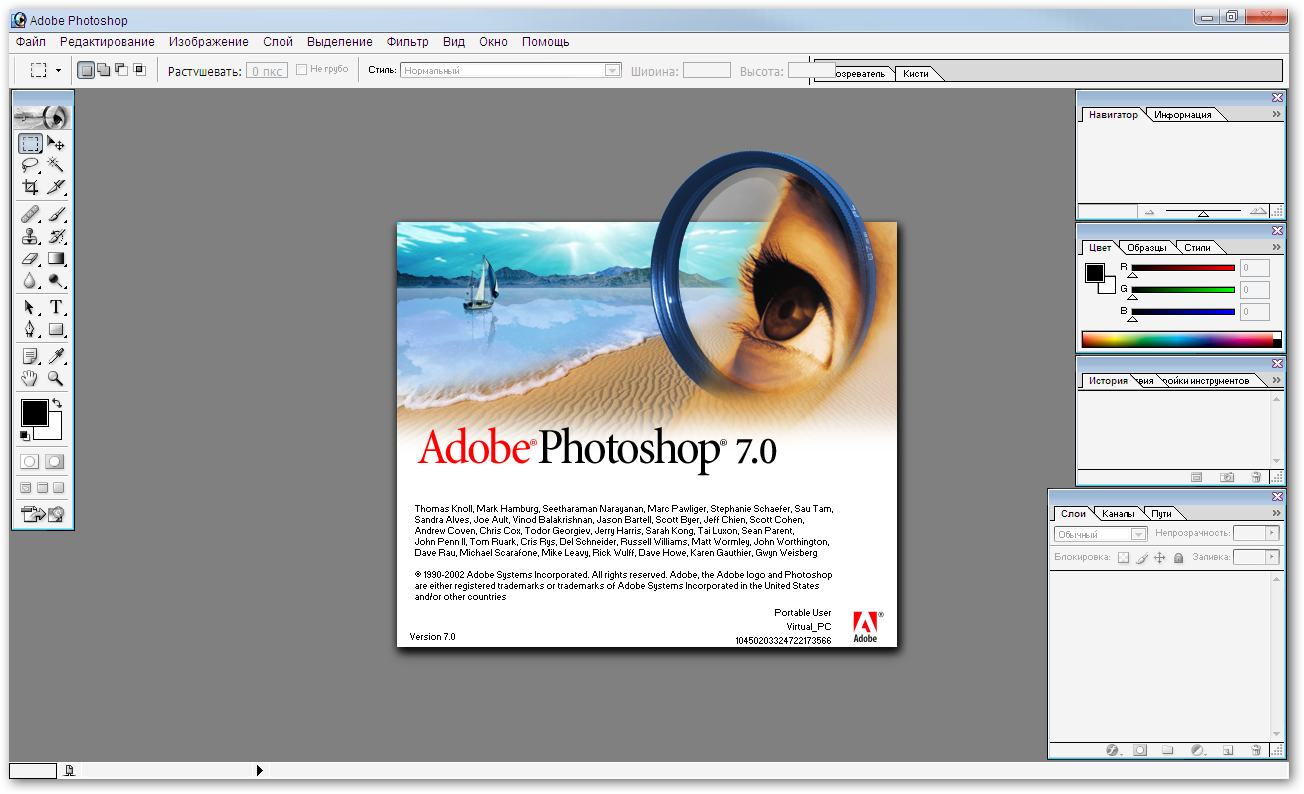Select the Magic Wand tool
This screenshot has width=1304, height=794.
(x=56, y=165)
